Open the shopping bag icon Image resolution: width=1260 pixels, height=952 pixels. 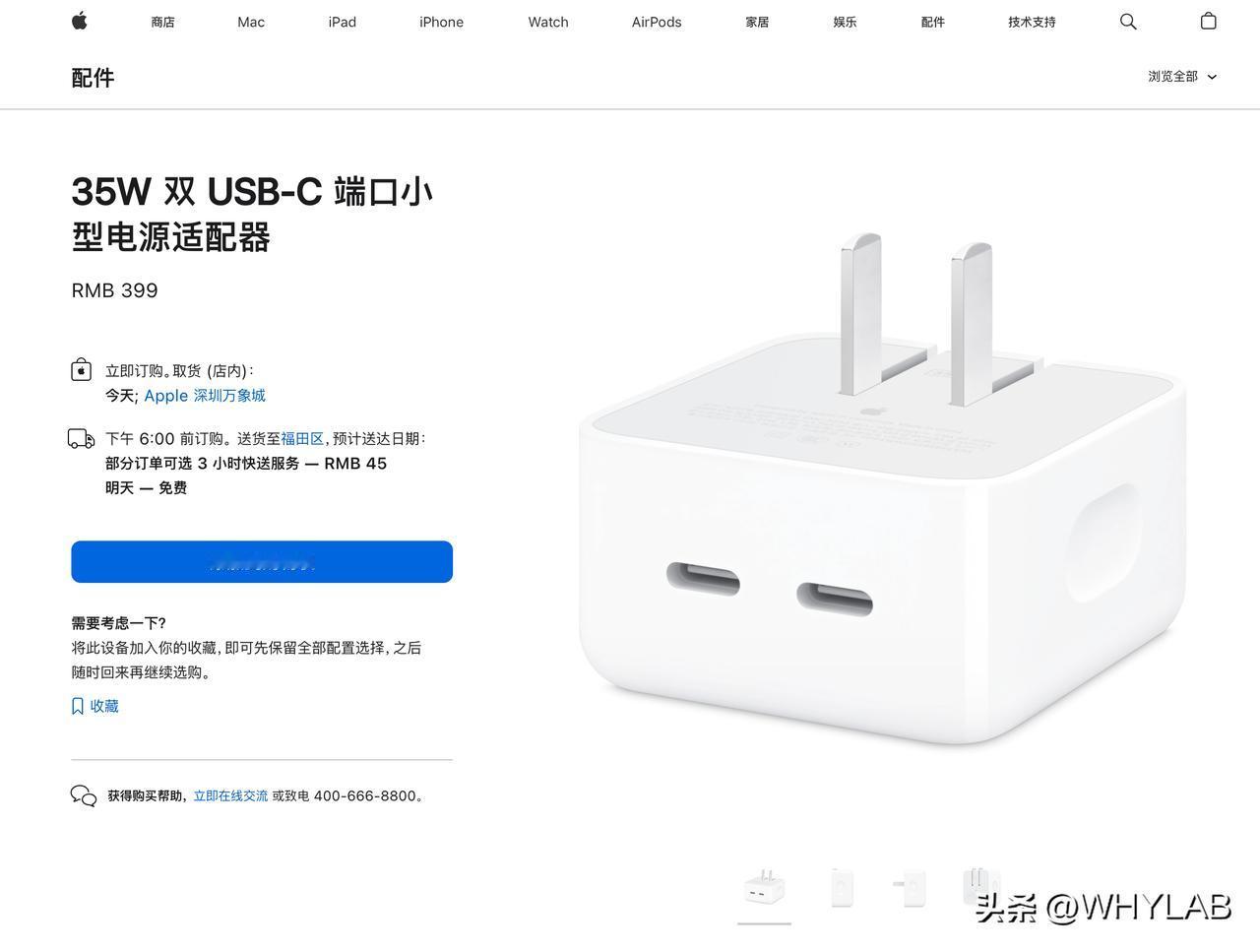click(x=1209, y=21)
